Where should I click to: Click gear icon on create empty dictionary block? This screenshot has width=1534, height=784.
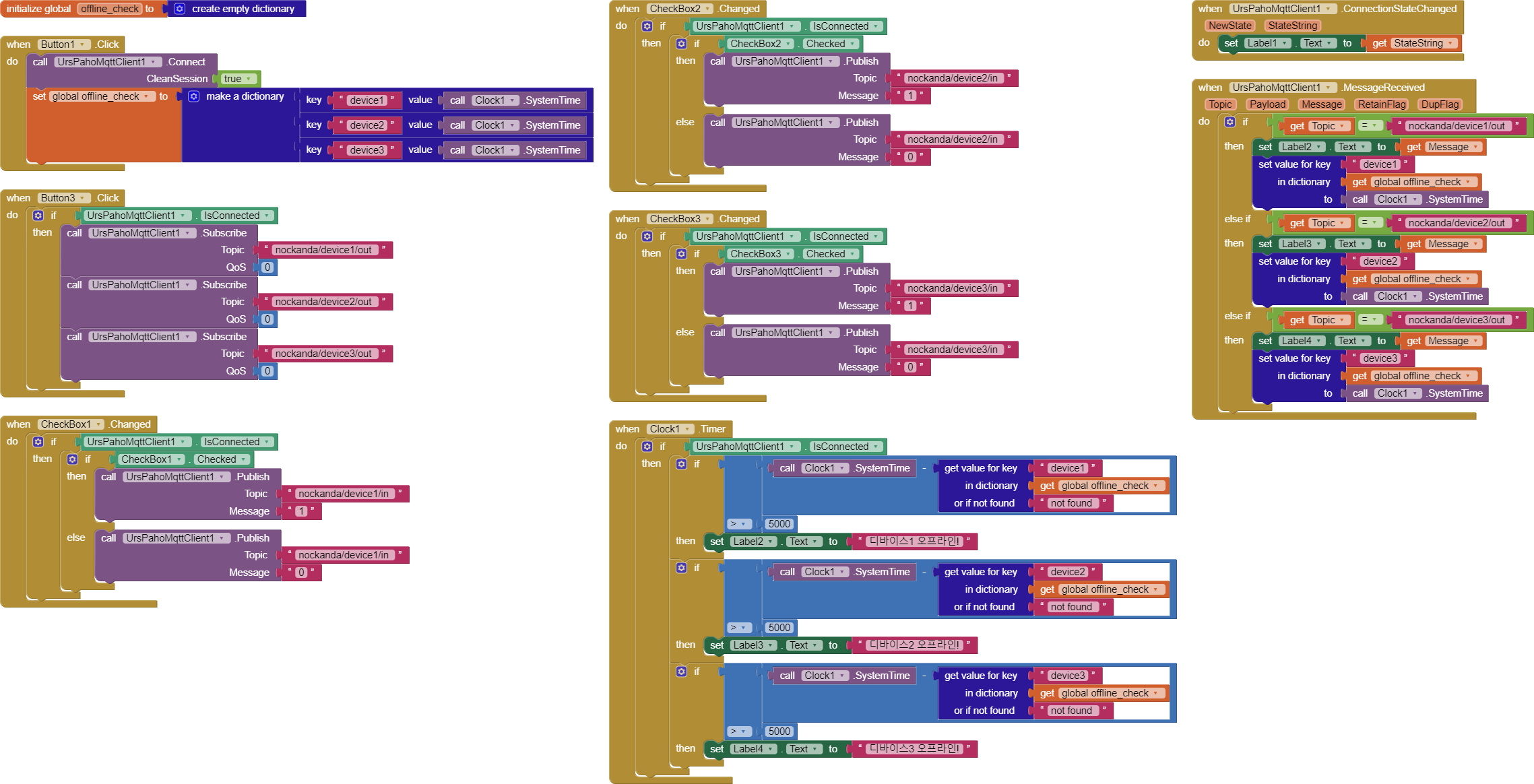click(179, 9)
